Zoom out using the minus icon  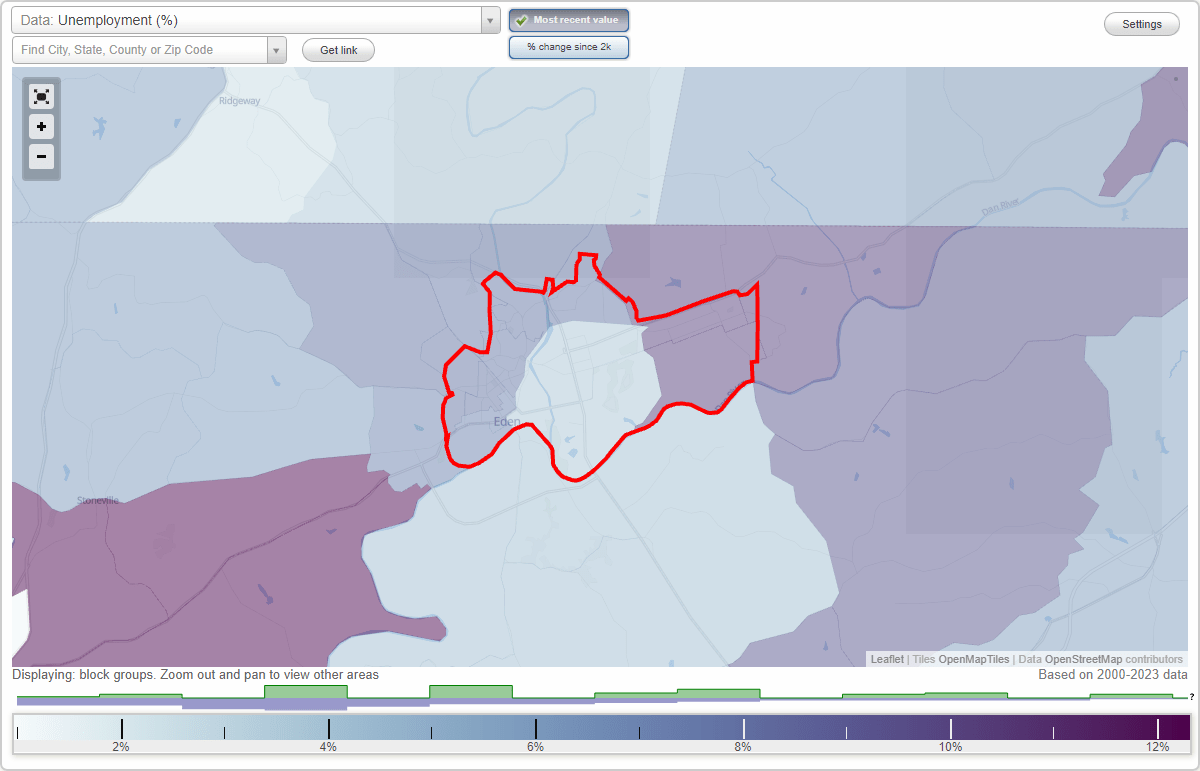(41, 157)
